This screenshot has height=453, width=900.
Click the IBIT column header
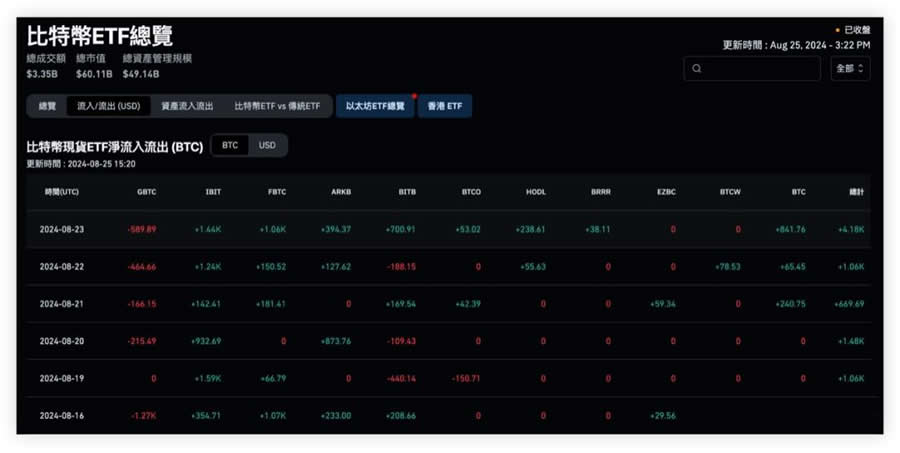[212, 192]
